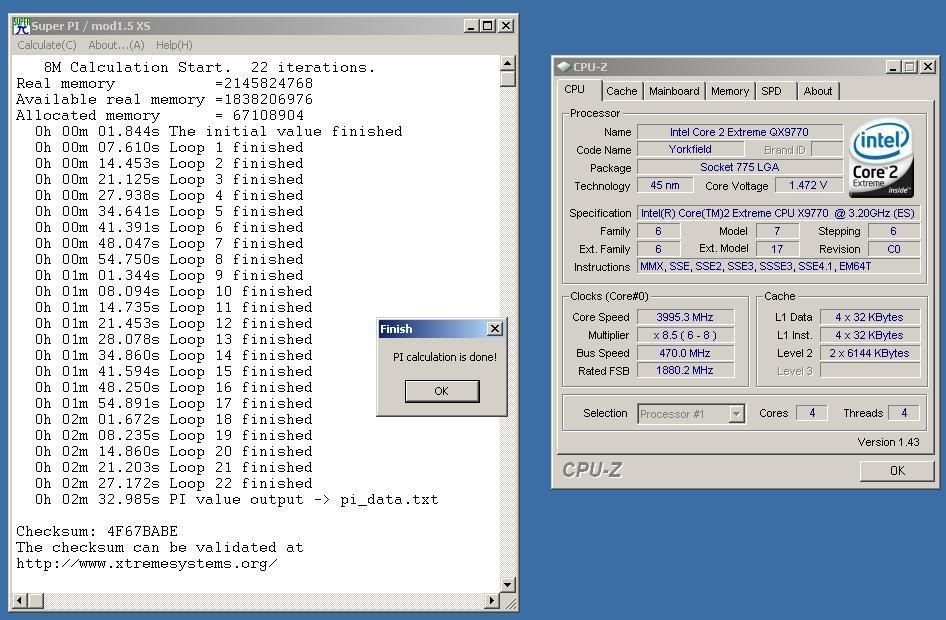946x620 pixels.
Task: Click 'The initial value finished' line
Action: 218,131
